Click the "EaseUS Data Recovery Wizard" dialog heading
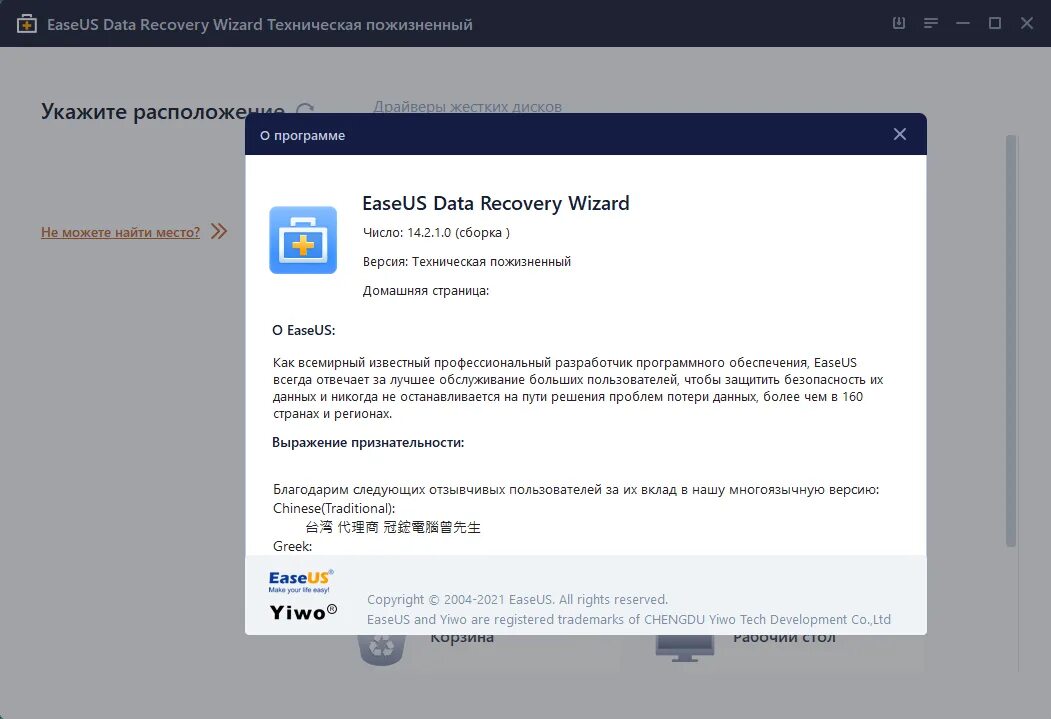The width and height of the screenshot is (1051, 719). (x=496, y=203)
